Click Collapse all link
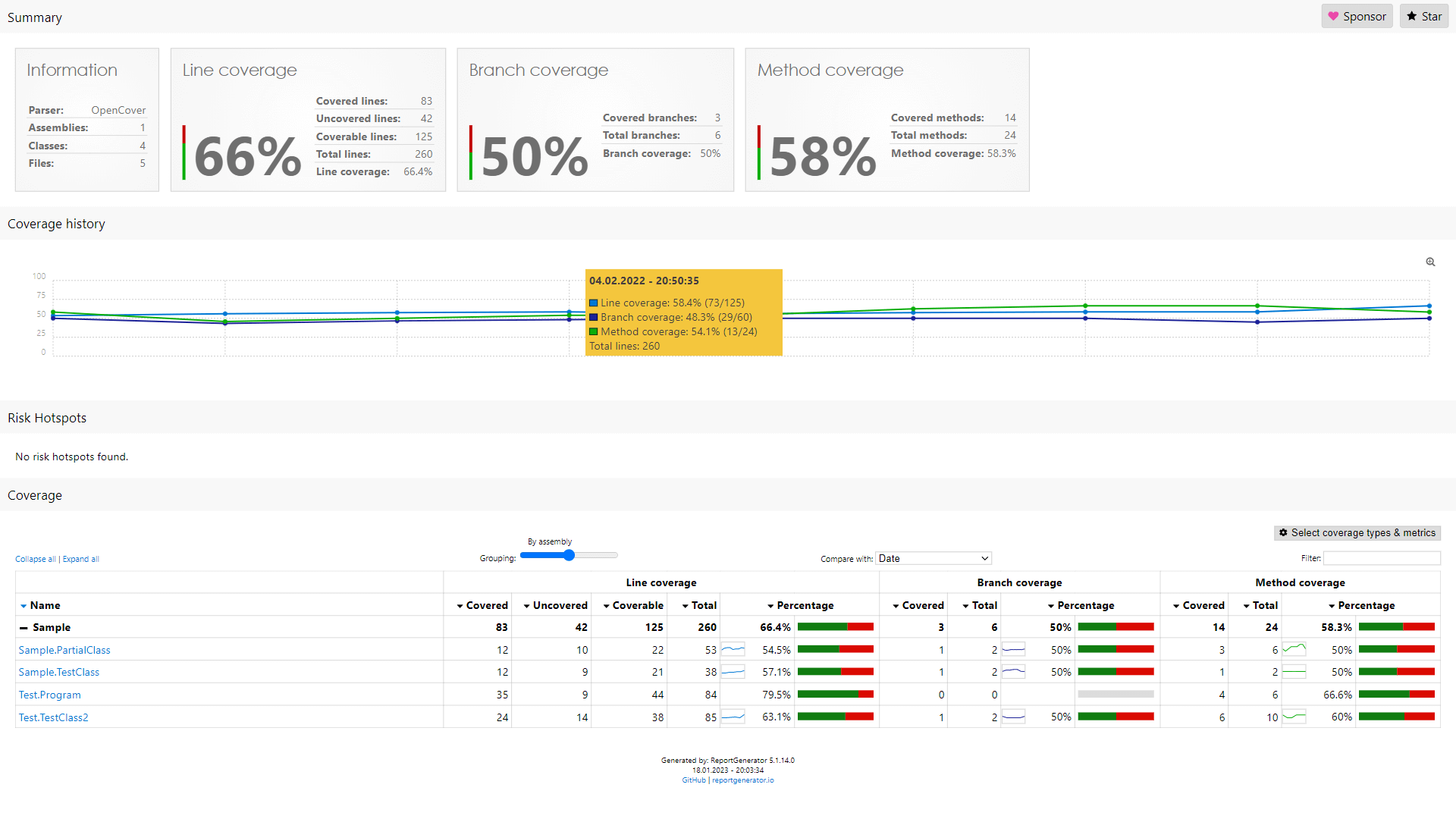The image size is (1456, 819). pos(36,560)
